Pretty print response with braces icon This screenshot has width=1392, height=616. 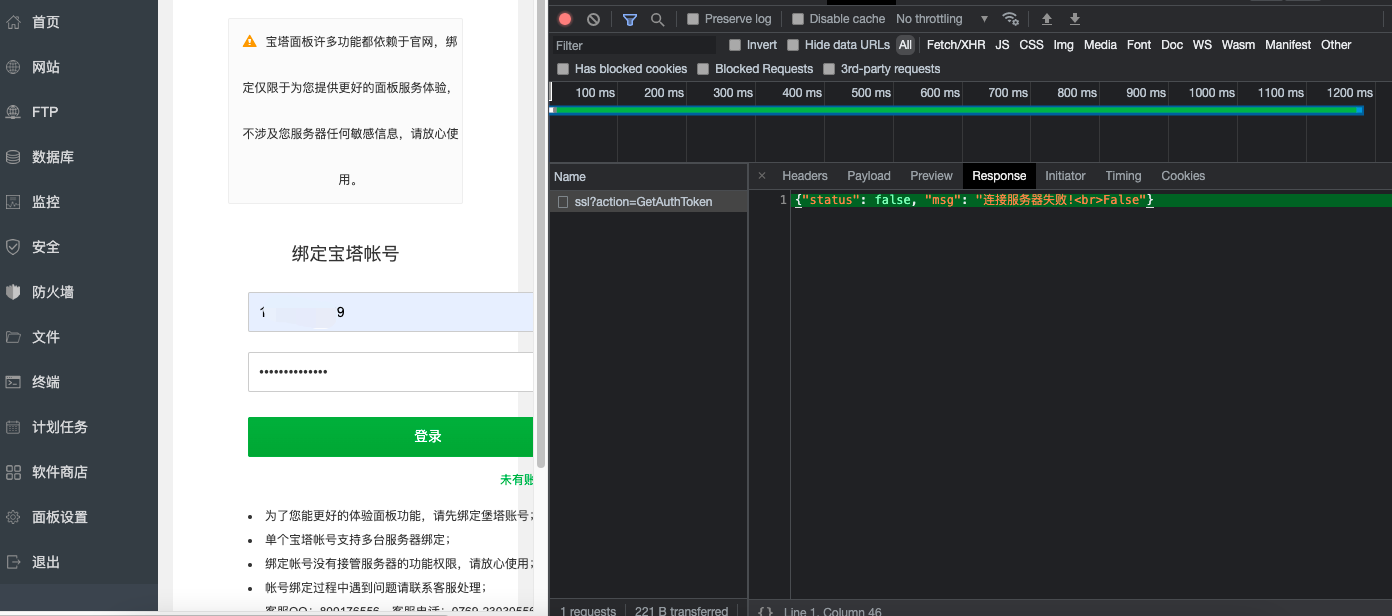click(x=766, y=611)
